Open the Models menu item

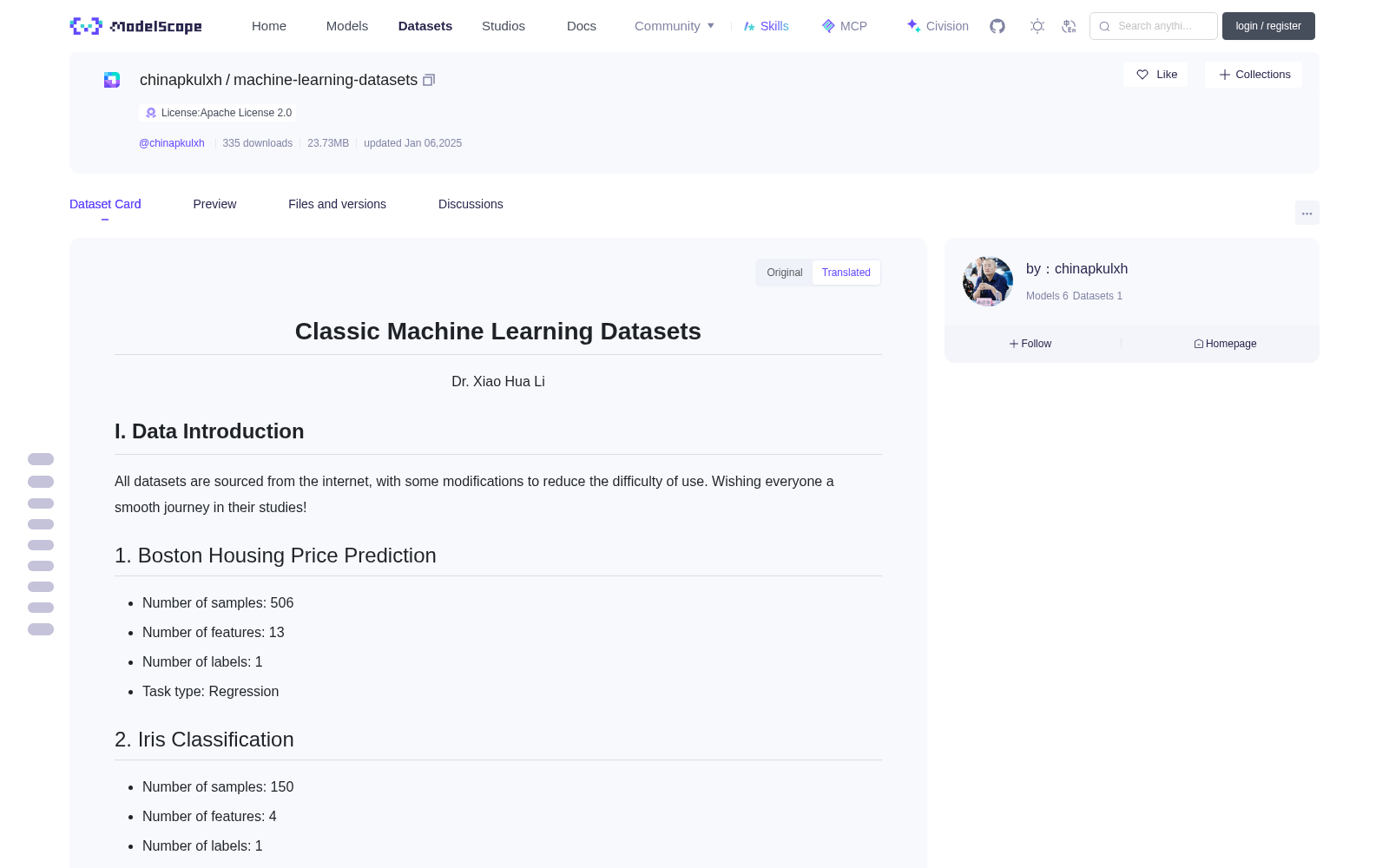[x=347, y=26]
